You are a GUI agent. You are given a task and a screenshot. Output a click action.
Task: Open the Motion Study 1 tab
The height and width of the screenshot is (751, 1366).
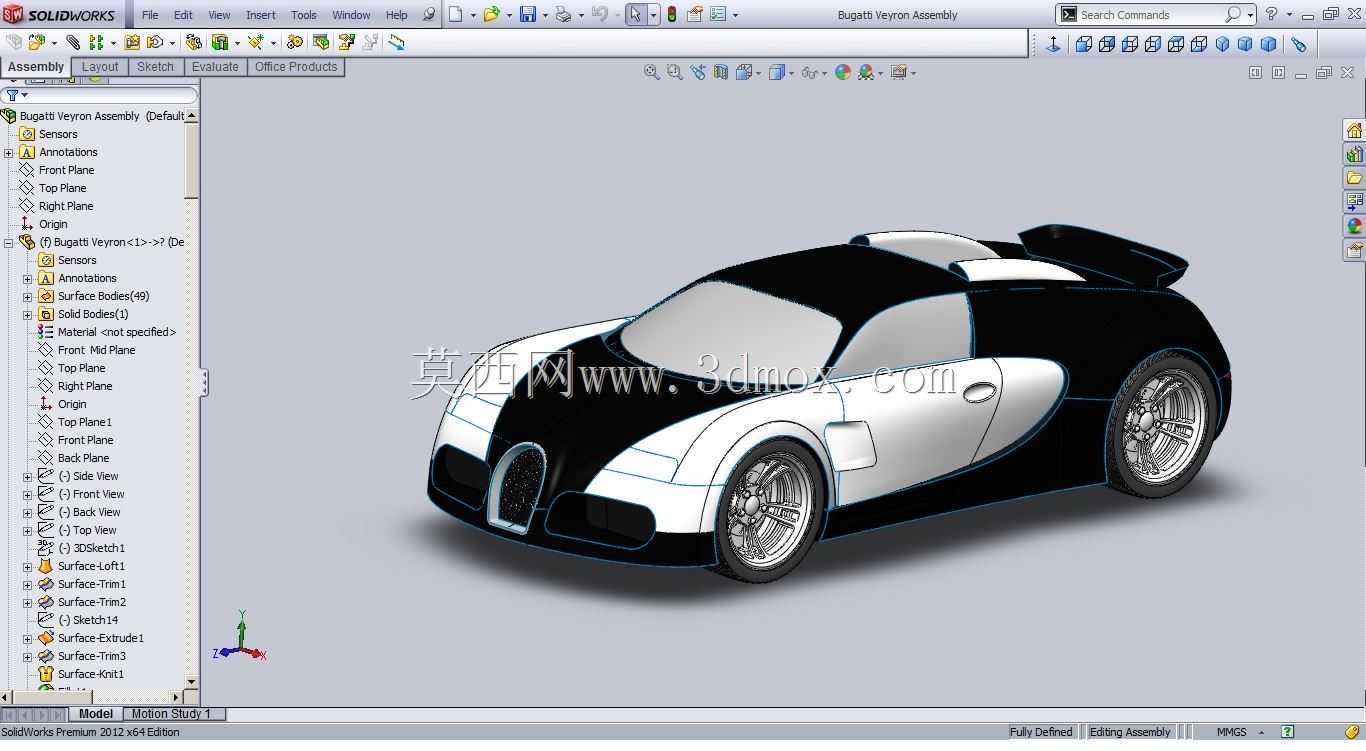pyautogui.click(x=171, y=714)
